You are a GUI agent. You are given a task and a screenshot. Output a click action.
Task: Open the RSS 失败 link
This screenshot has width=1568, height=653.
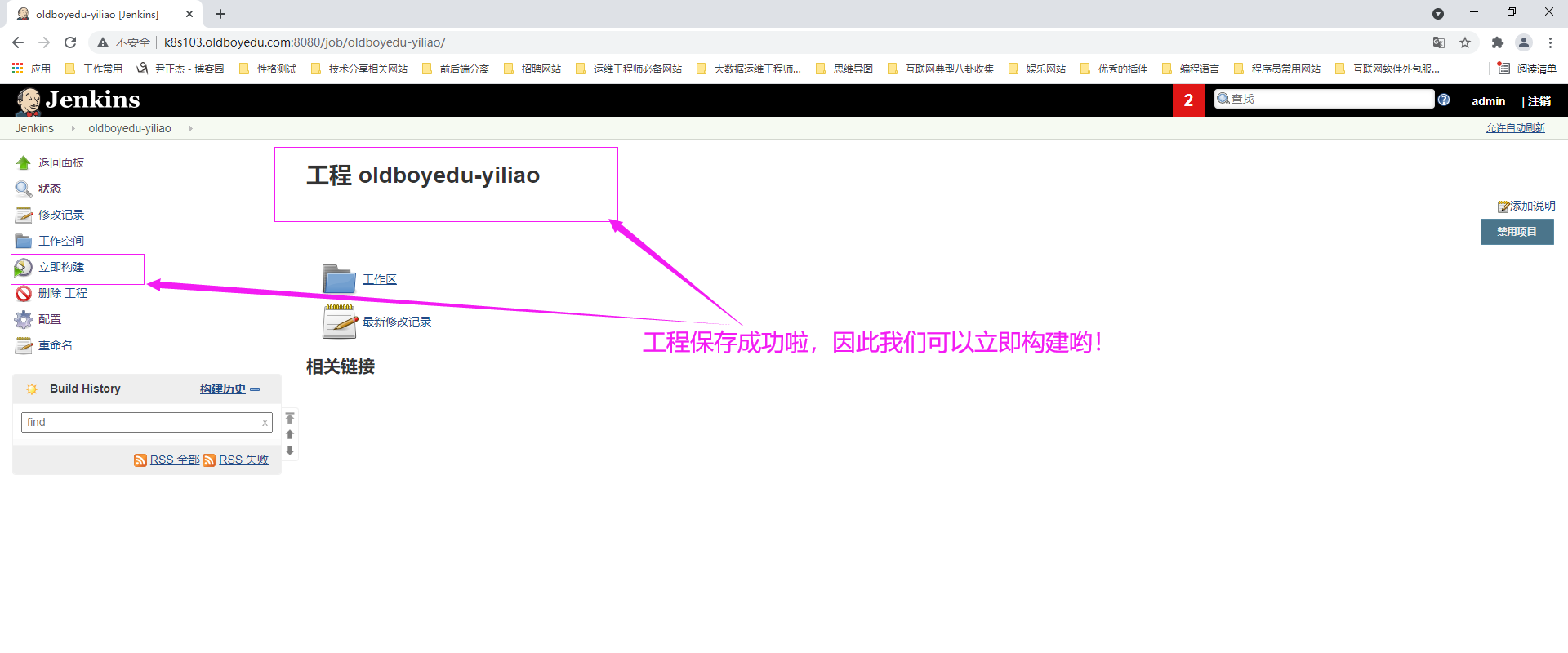coord(243,460)
